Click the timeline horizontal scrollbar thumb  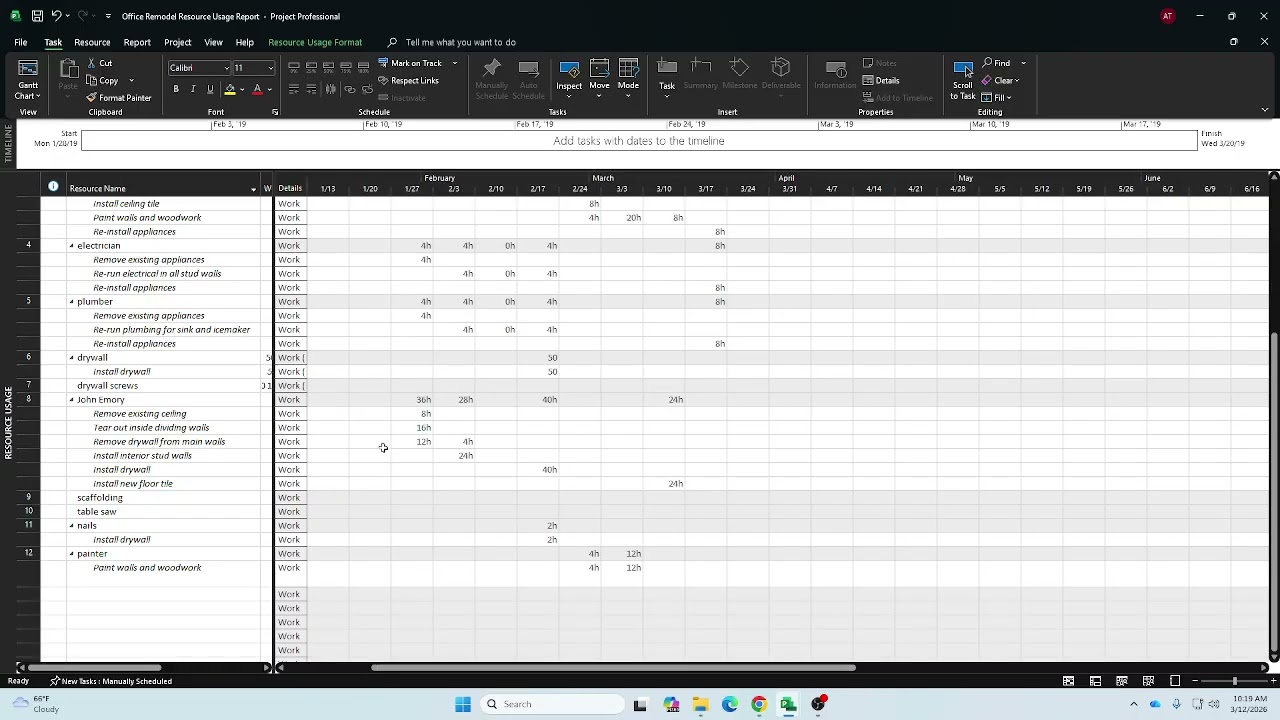coord(613,668)
